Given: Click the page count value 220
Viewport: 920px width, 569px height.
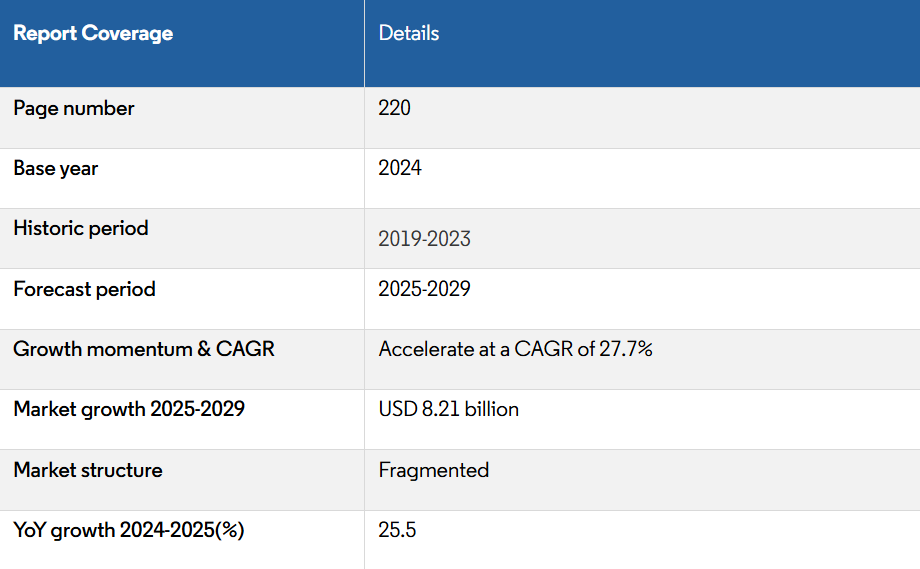Looking at the screenshot, I should coord(395,108).
